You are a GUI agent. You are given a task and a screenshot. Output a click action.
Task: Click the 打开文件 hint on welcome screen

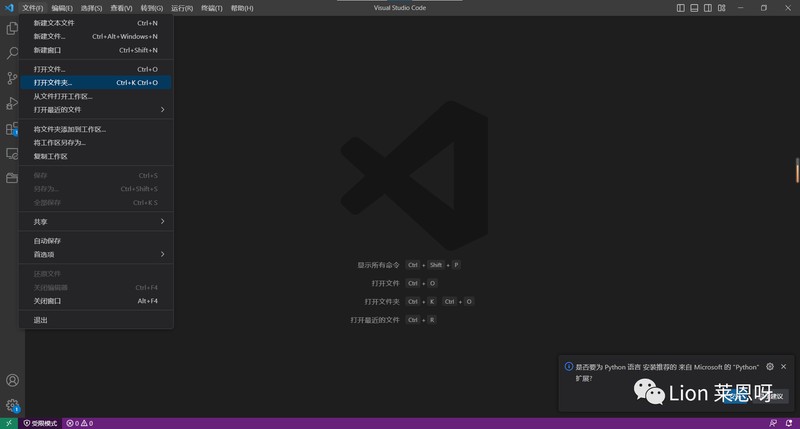tap(385, 283)
